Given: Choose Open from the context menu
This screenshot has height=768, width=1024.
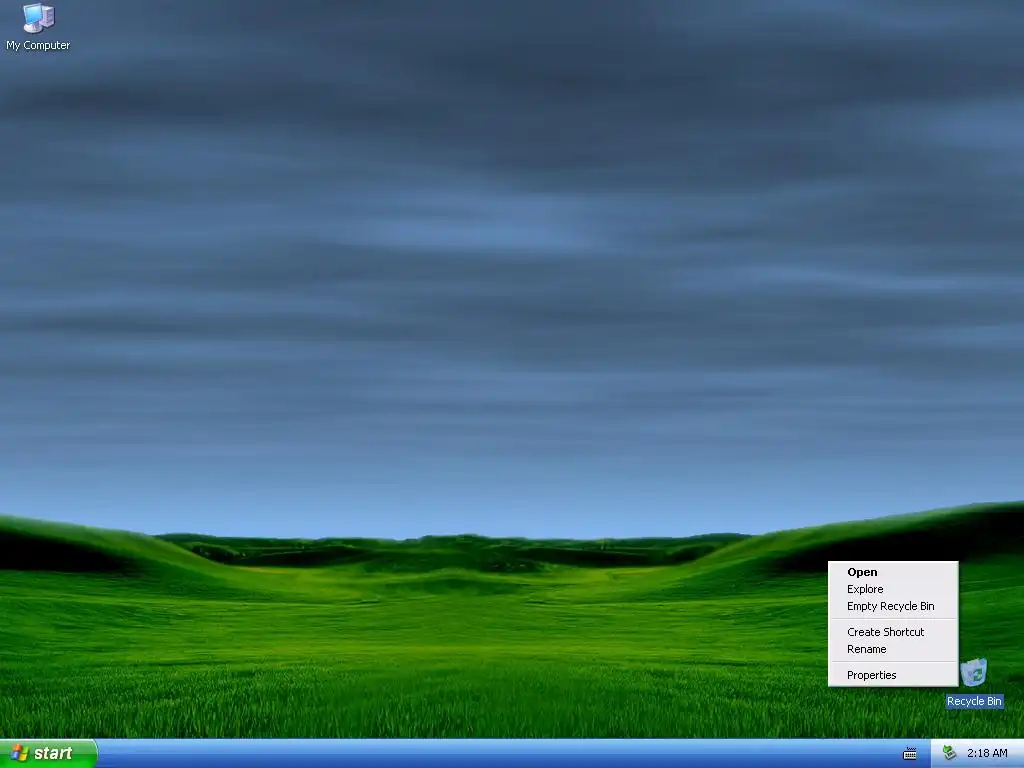Looking at the screenshot, I should 893,572.
